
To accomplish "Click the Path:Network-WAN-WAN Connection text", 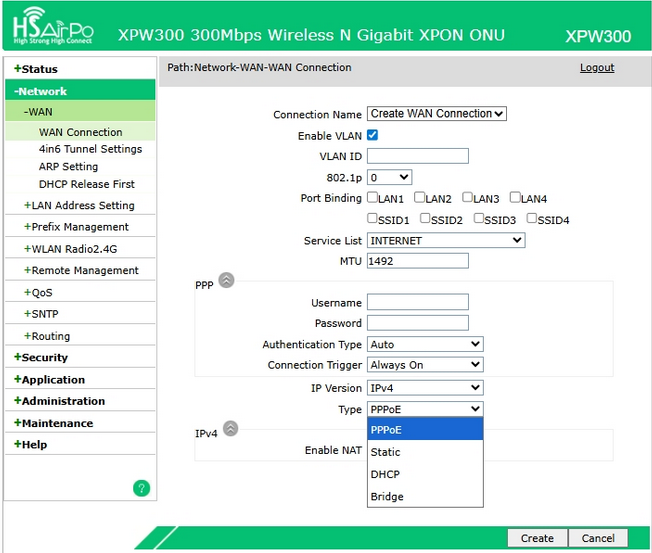I will [x=259, y=67].
